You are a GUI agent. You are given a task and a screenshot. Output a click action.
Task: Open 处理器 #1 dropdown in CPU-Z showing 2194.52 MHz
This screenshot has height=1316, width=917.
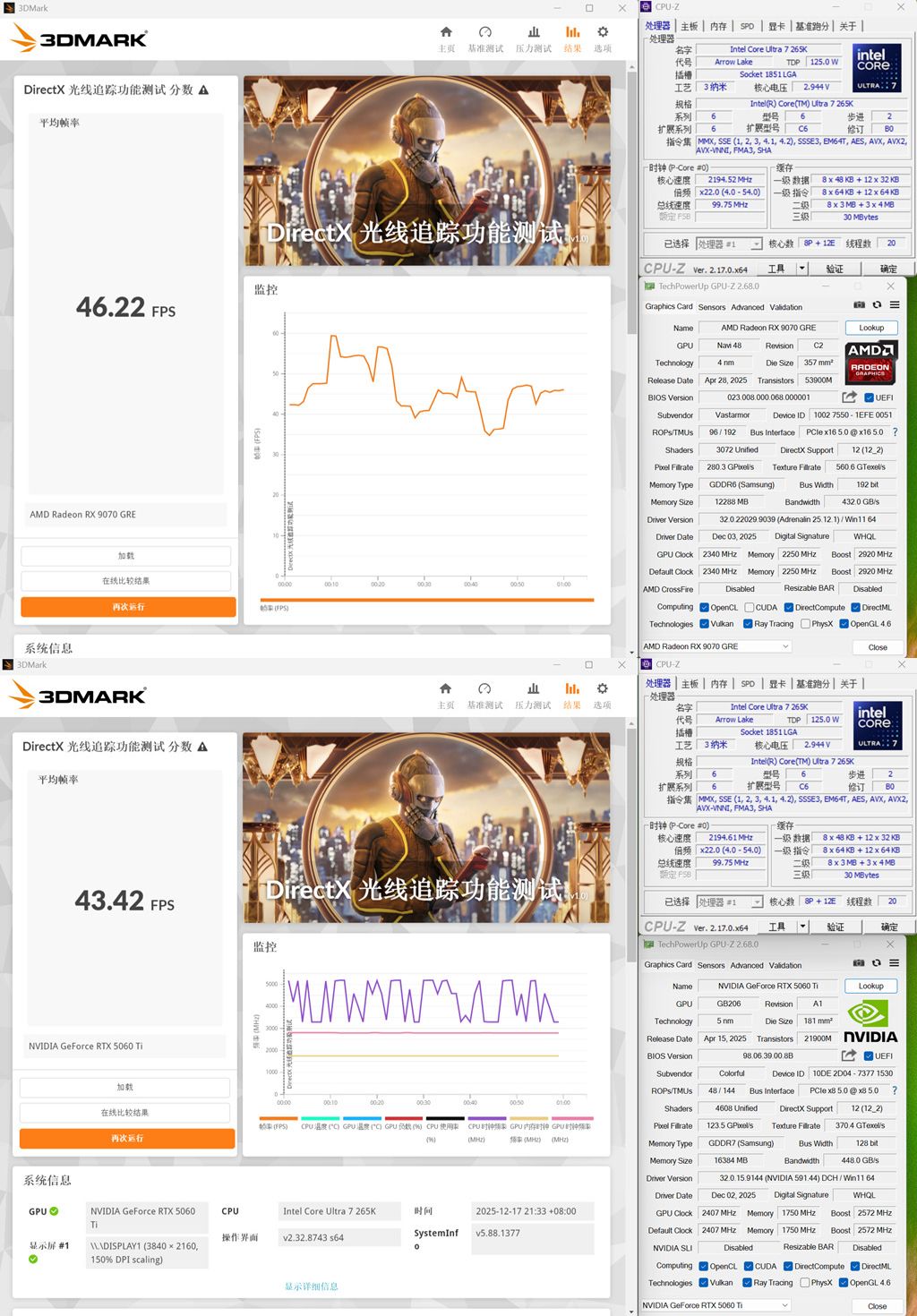point(729,244)
